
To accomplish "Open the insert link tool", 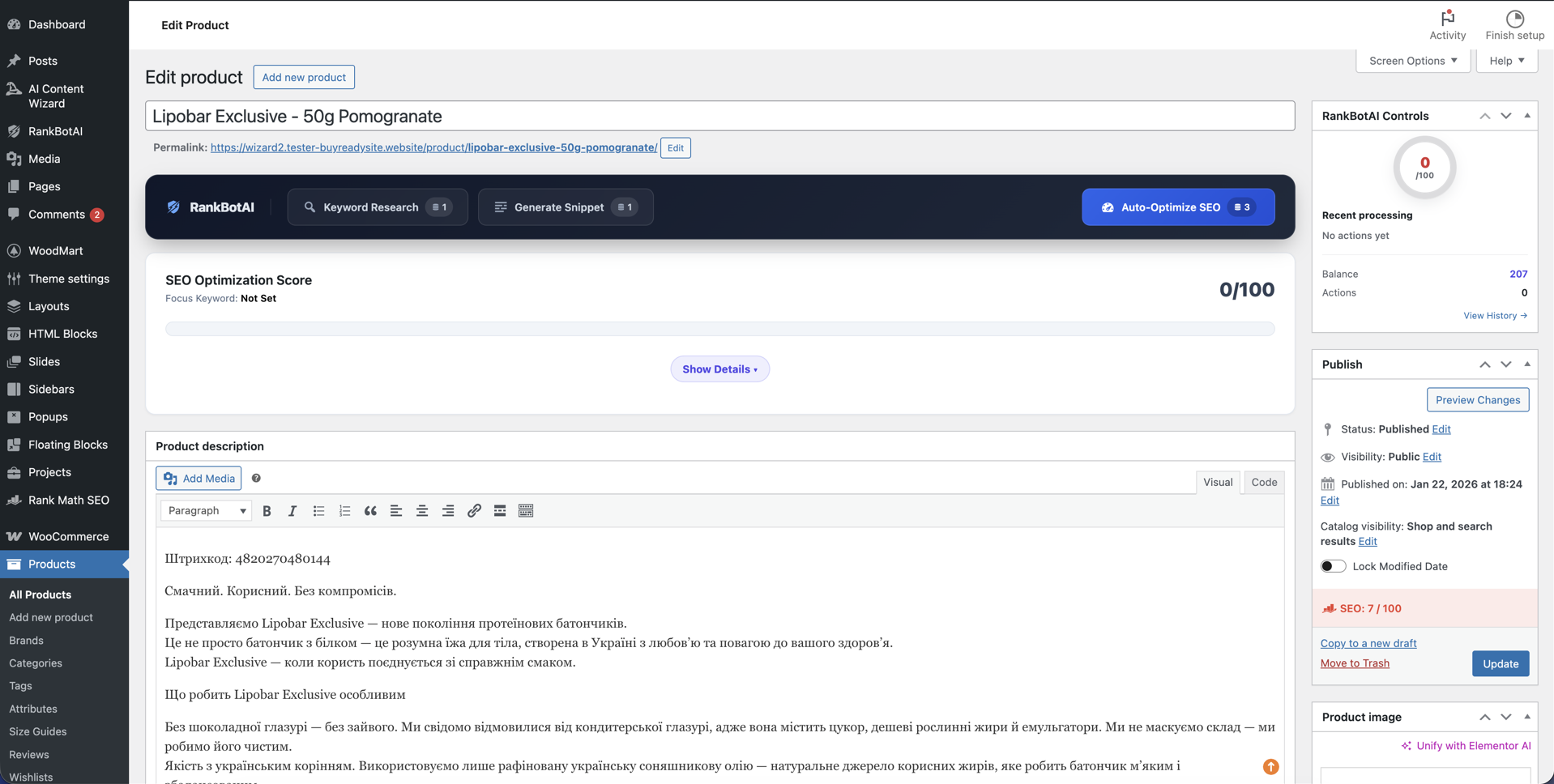I will (x=474, y=510).
